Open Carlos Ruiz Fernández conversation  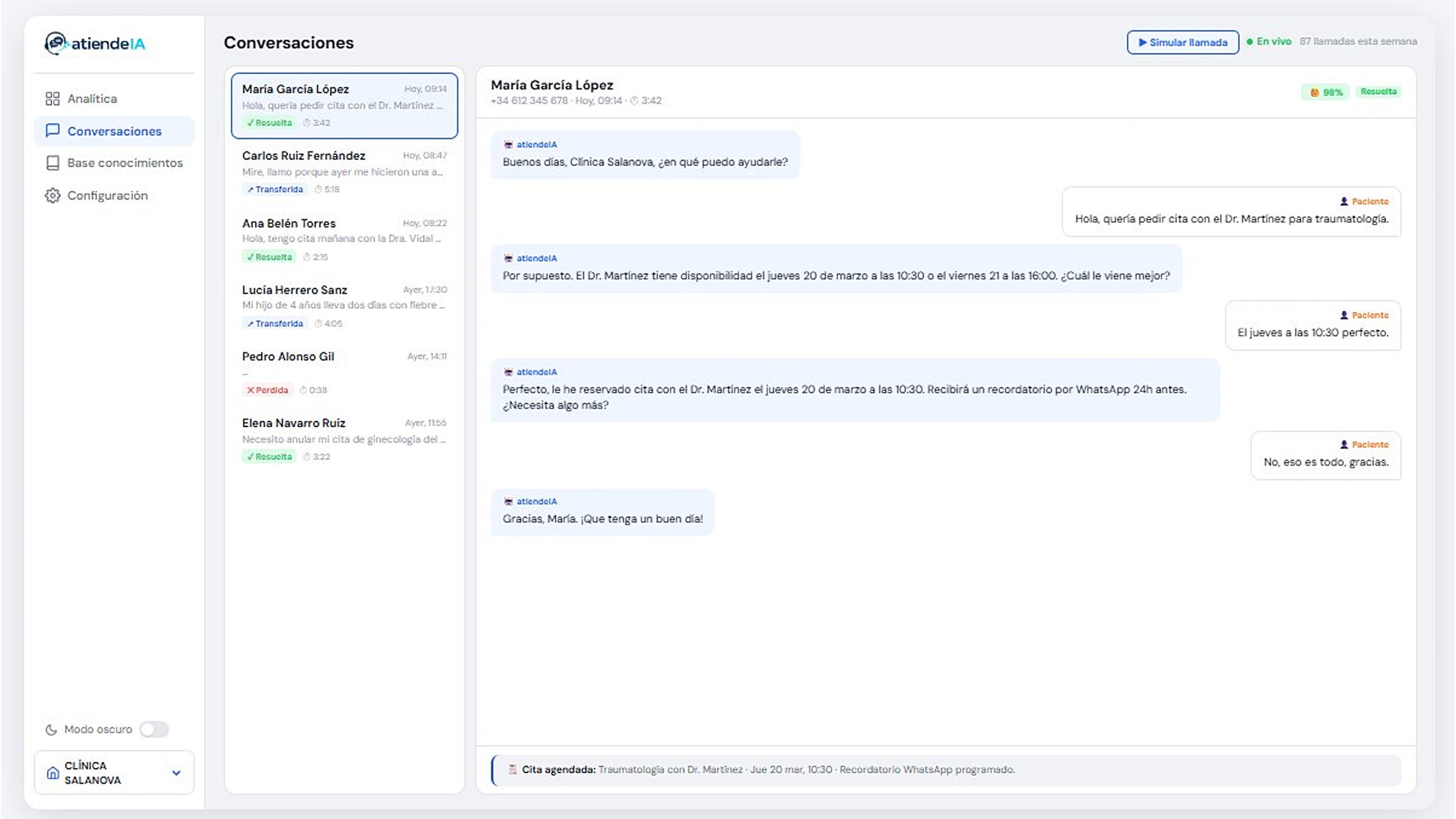coord(344,172)
